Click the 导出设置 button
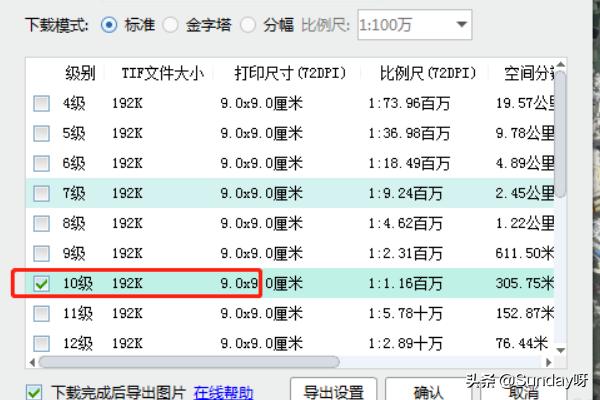600x400 pixels. coord(333,390)
